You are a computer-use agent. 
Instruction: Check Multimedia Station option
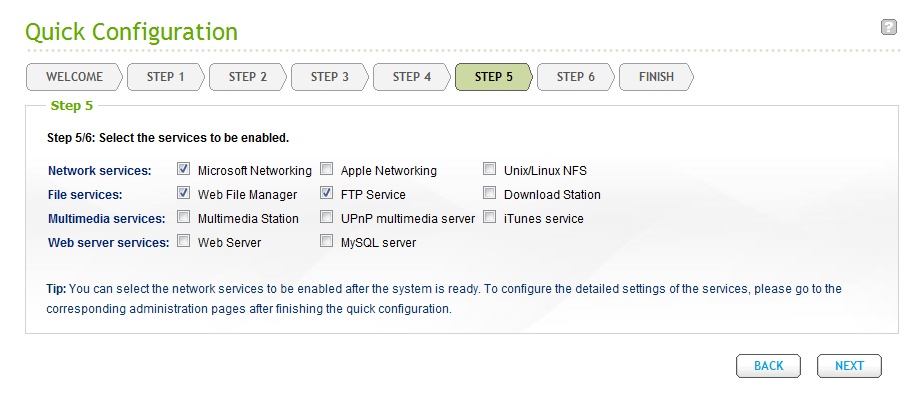pos(184,217)
